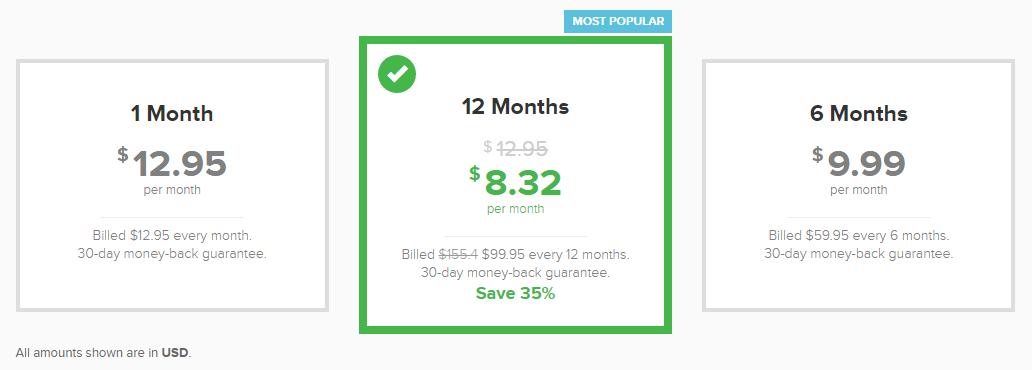Click the green checkmark icon
This screenshot has width=1032, height=370.
[397, 74]
